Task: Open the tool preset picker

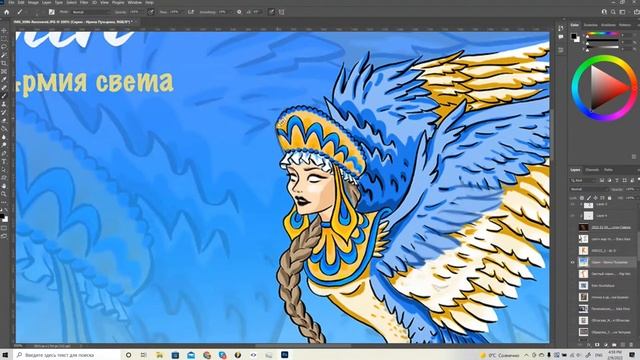Action: coord(21,12)
